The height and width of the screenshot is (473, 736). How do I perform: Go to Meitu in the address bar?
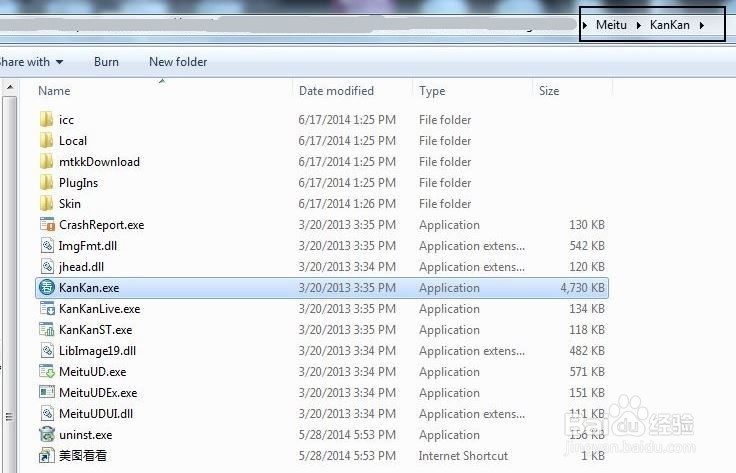pyautogui.click(x=611, y=25)
